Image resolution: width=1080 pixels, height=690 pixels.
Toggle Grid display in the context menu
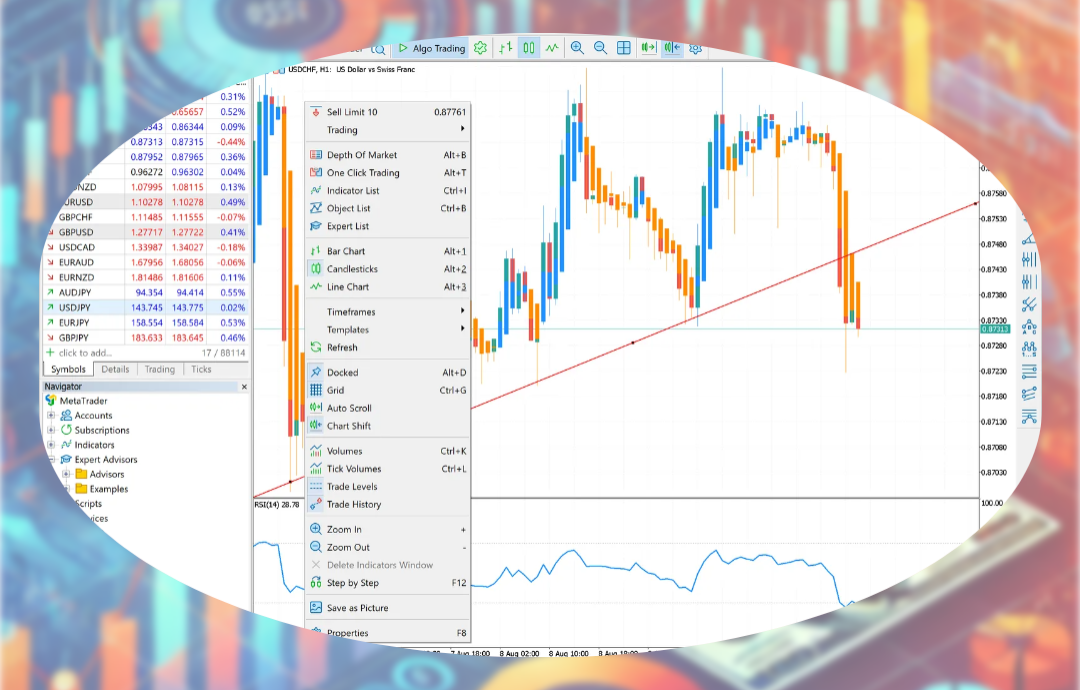pyautogui.click(x=387, y=390)
